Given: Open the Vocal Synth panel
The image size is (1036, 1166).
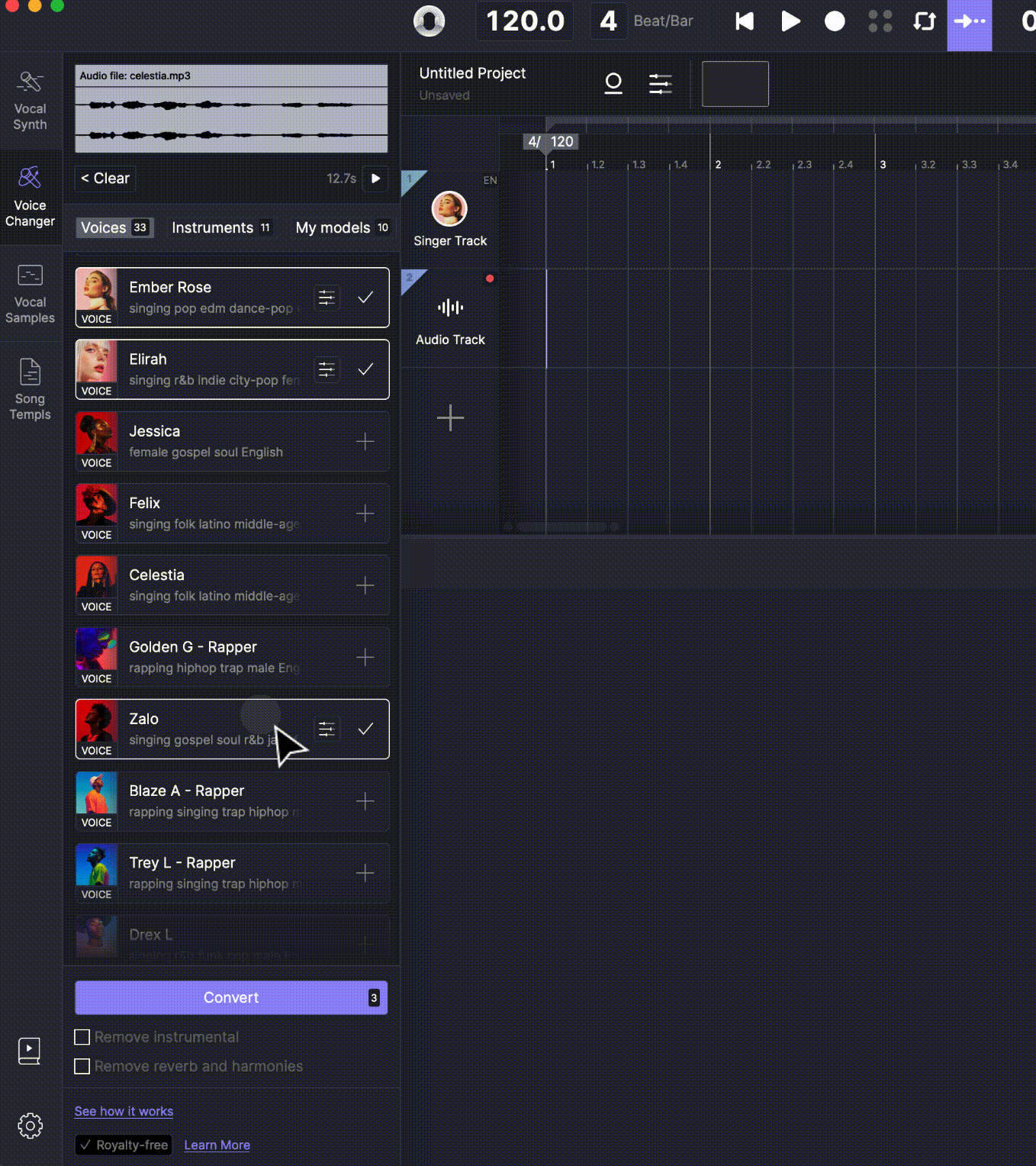Looking at the screenshot, I should pos(30,100).
